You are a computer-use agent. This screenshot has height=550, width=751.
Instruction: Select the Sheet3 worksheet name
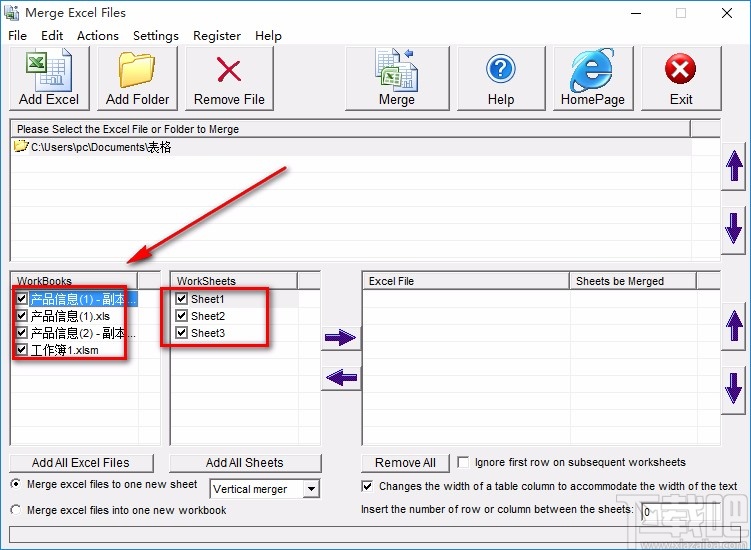[208, 333]
